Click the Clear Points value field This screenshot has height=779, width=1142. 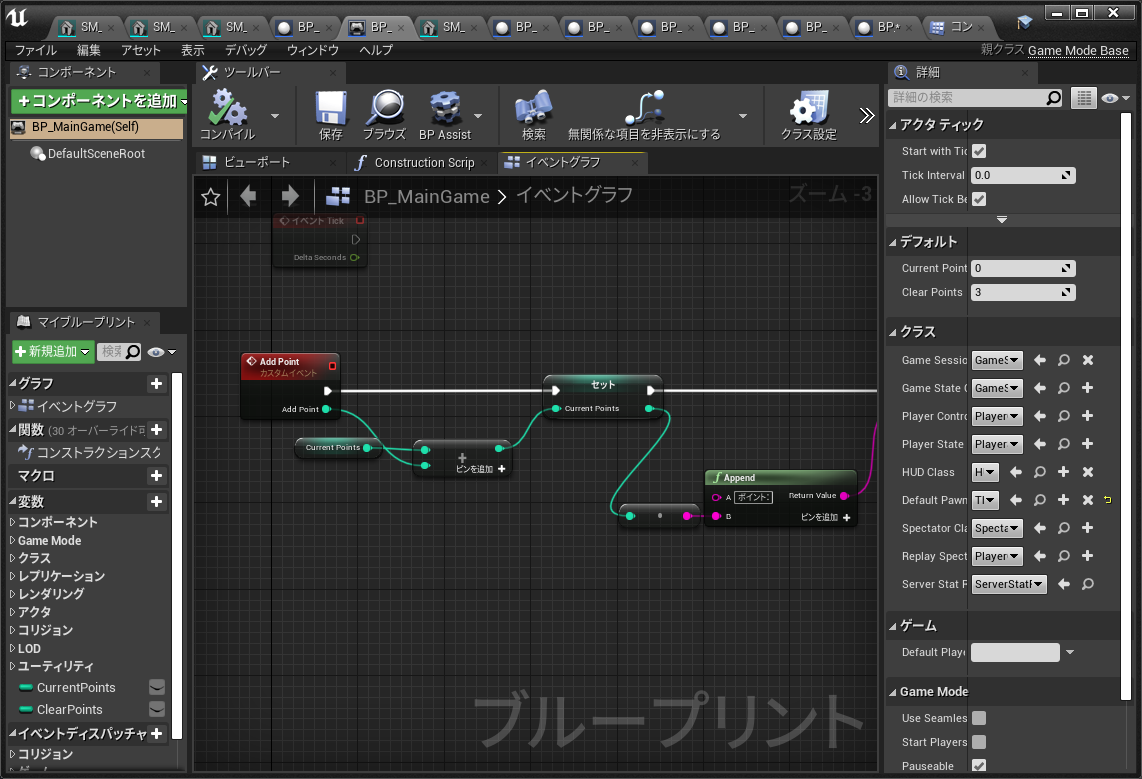point(1023,292)
